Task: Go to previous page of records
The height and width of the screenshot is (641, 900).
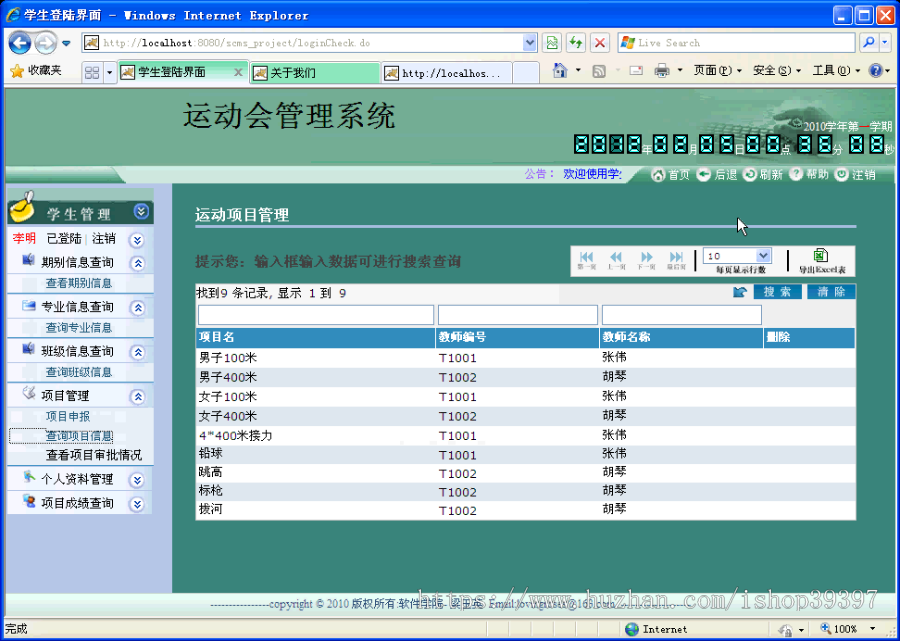Action: 616,261
